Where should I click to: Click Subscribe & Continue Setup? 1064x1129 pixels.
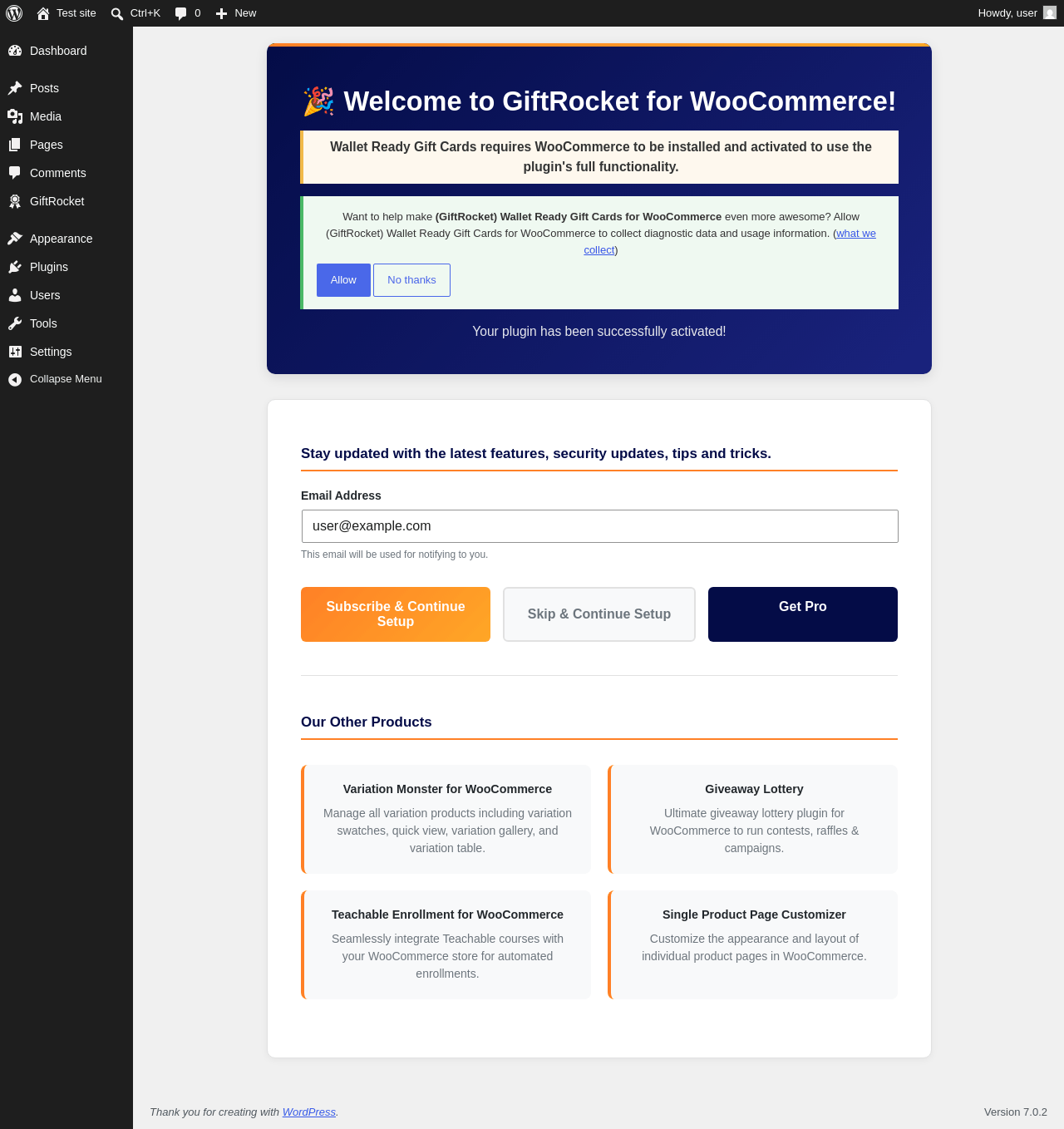396,614
